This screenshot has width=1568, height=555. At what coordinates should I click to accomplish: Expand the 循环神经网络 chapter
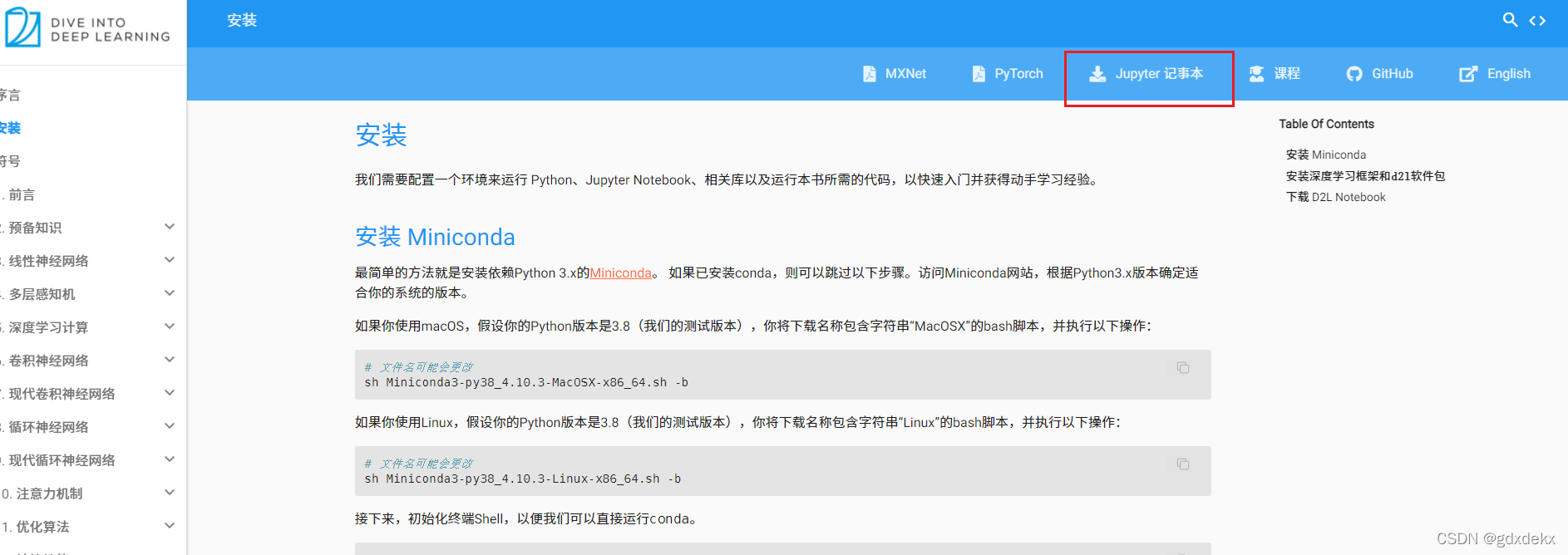170,426
